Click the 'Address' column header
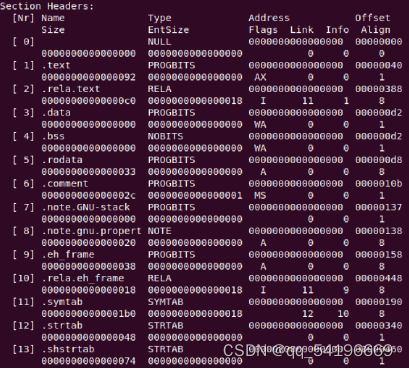Viewport: 409px width, 369px height. coord(269,18)
